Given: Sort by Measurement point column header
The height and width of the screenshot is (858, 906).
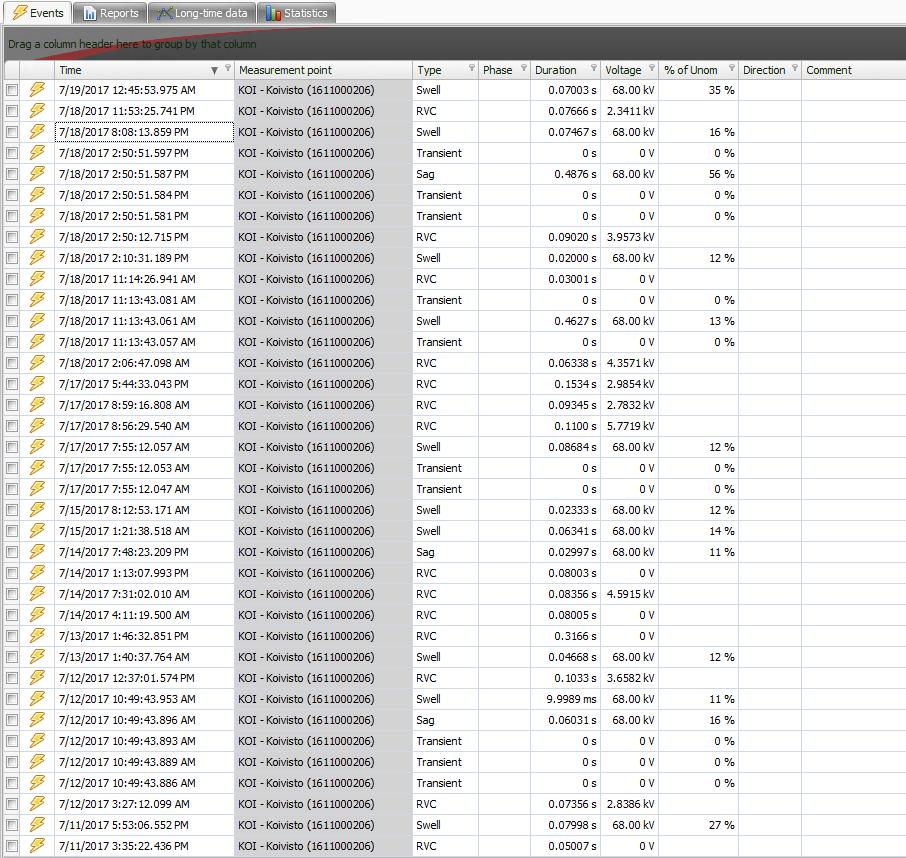Looking at the screenshot, I should [323, 70].
